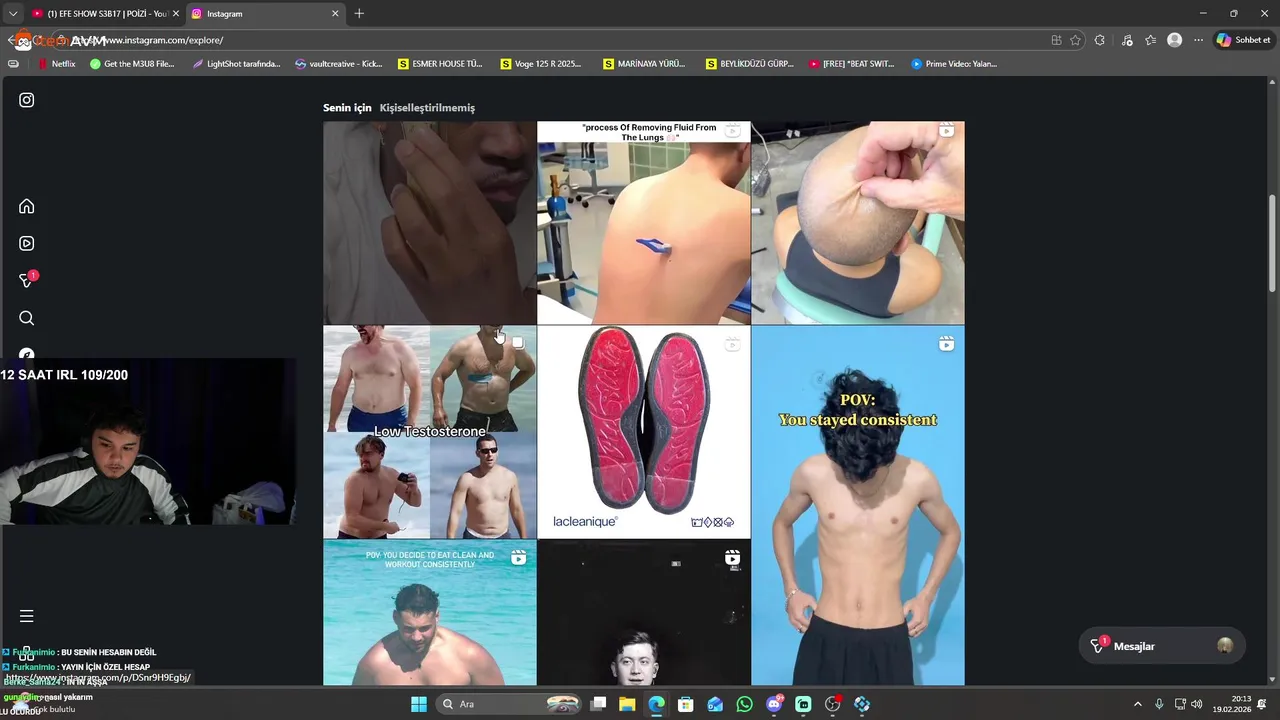Open the dark black-and-white portrait reel
1280x720 pixels.
pos(643,612)
